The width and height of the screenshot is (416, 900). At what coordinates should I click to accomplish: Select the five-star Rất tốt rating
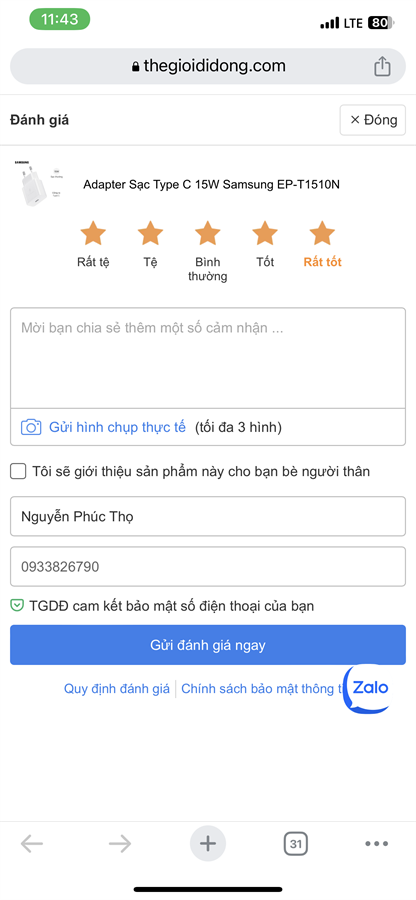click(322, 234)
